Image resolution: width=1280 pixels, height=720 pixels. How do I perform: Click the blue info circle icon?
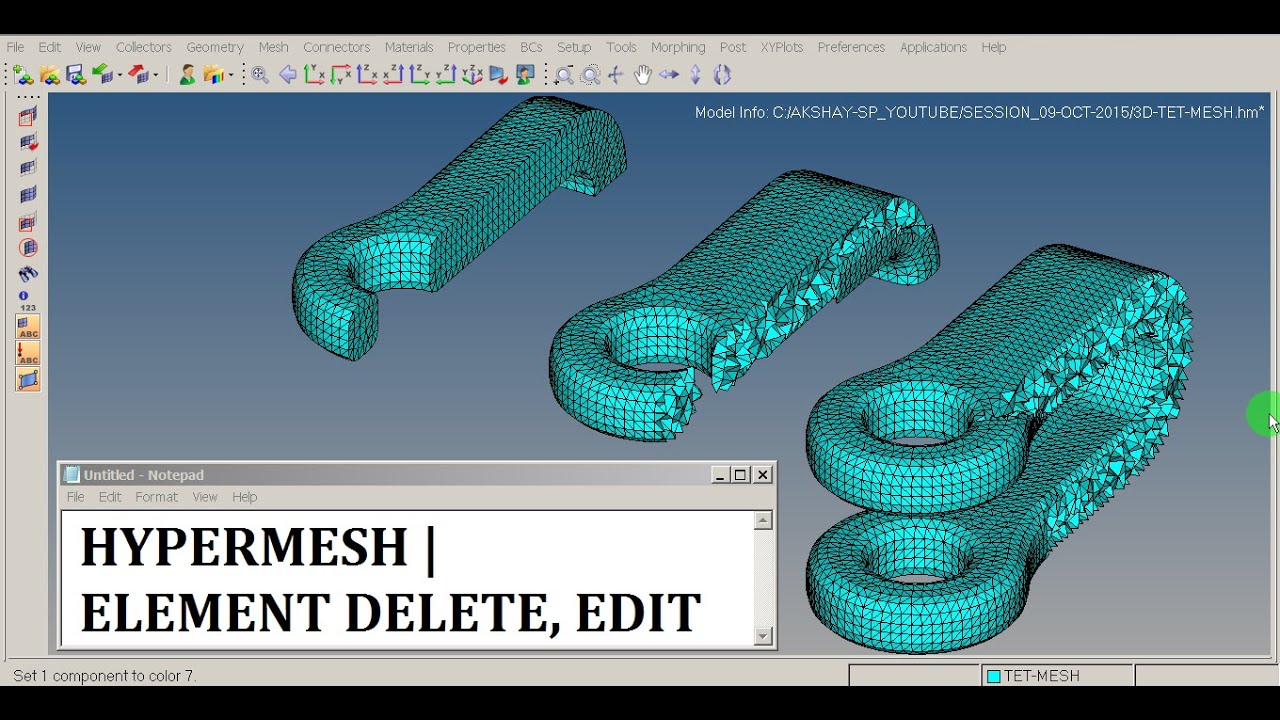(x=24, y=296)
